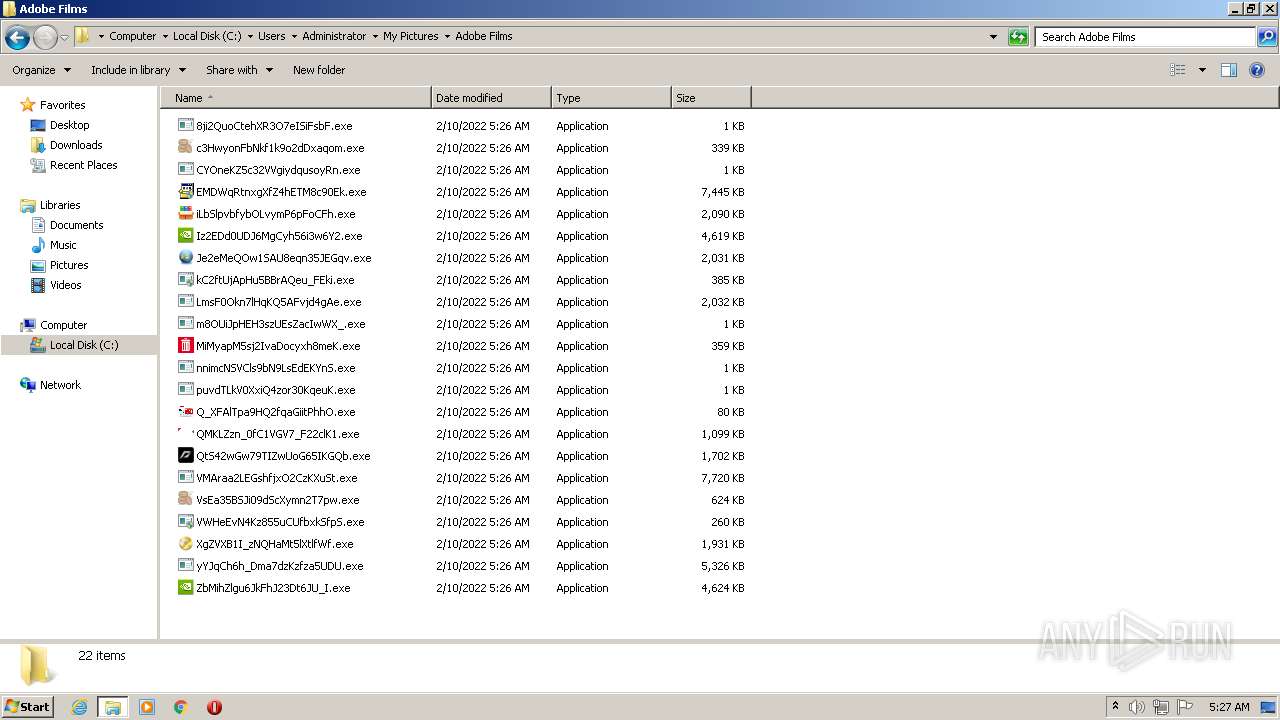Click the Start button

click(x=28, y=707)
